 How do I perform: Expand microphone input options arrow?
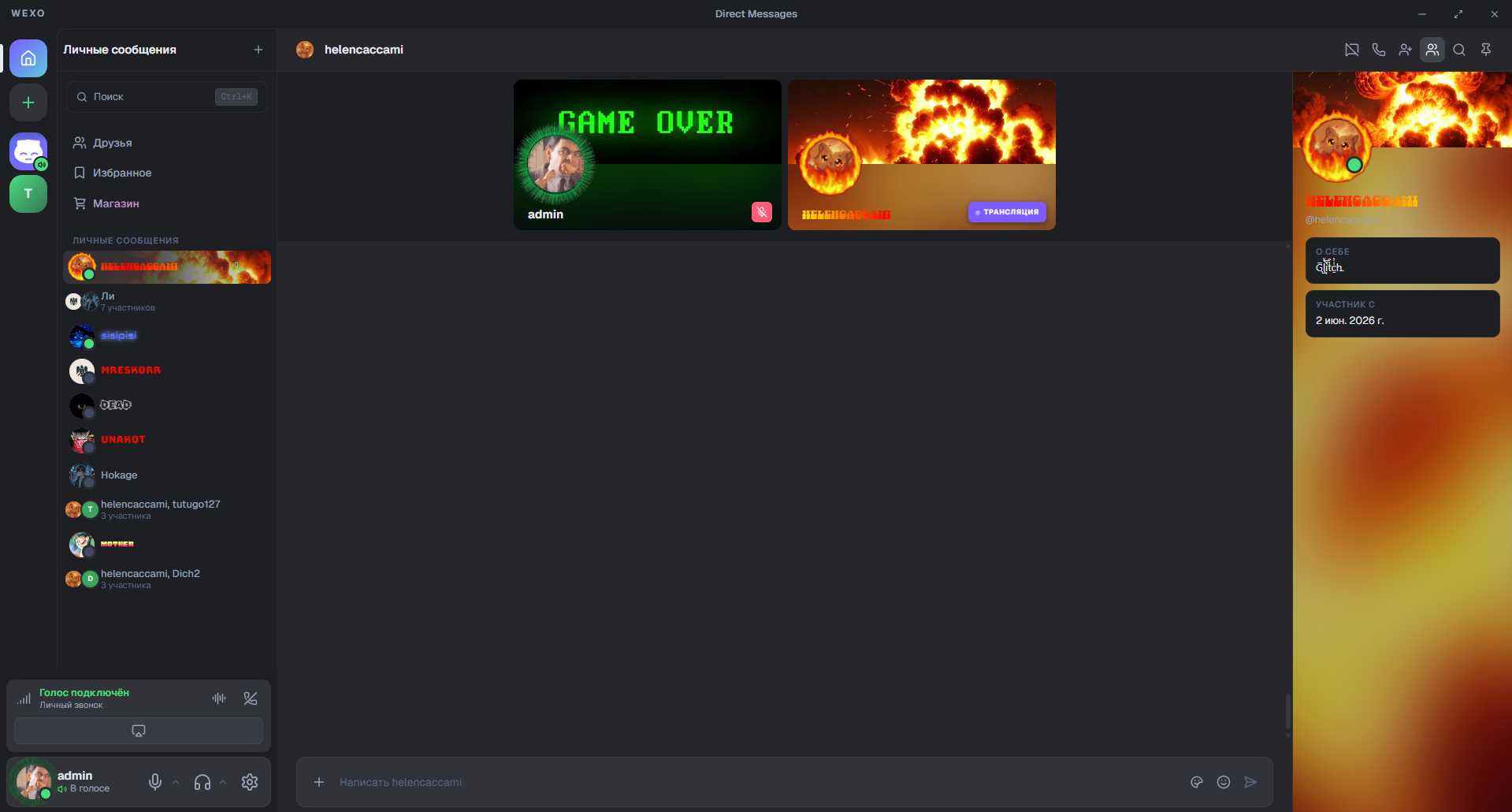pyautogui.click(x=176, y=782)
